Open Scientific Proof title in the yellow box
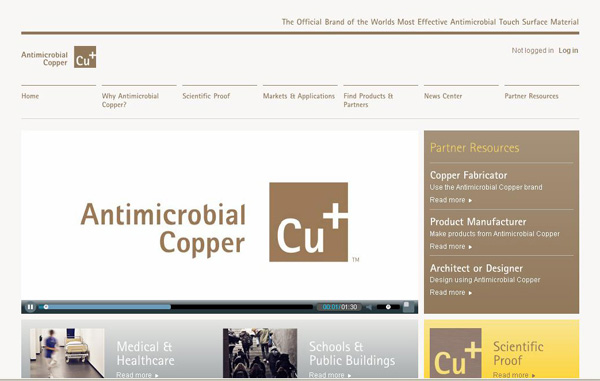Screen dimensions: 600x381 (x=518, y=353)
